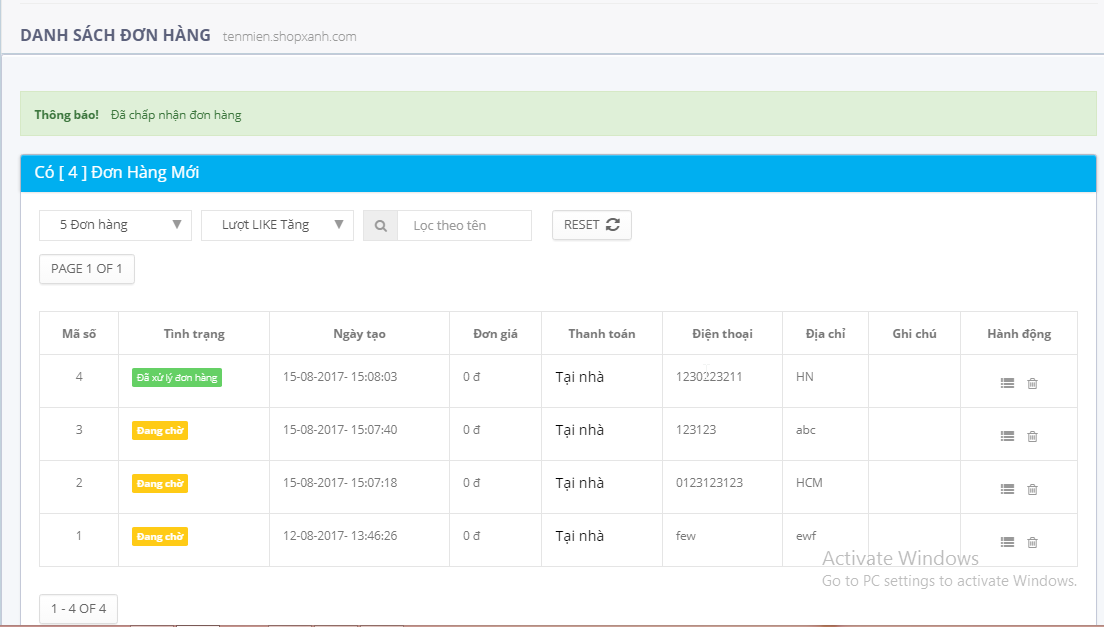Click the "Ngày tạo" column header

(x=359, y=334)
